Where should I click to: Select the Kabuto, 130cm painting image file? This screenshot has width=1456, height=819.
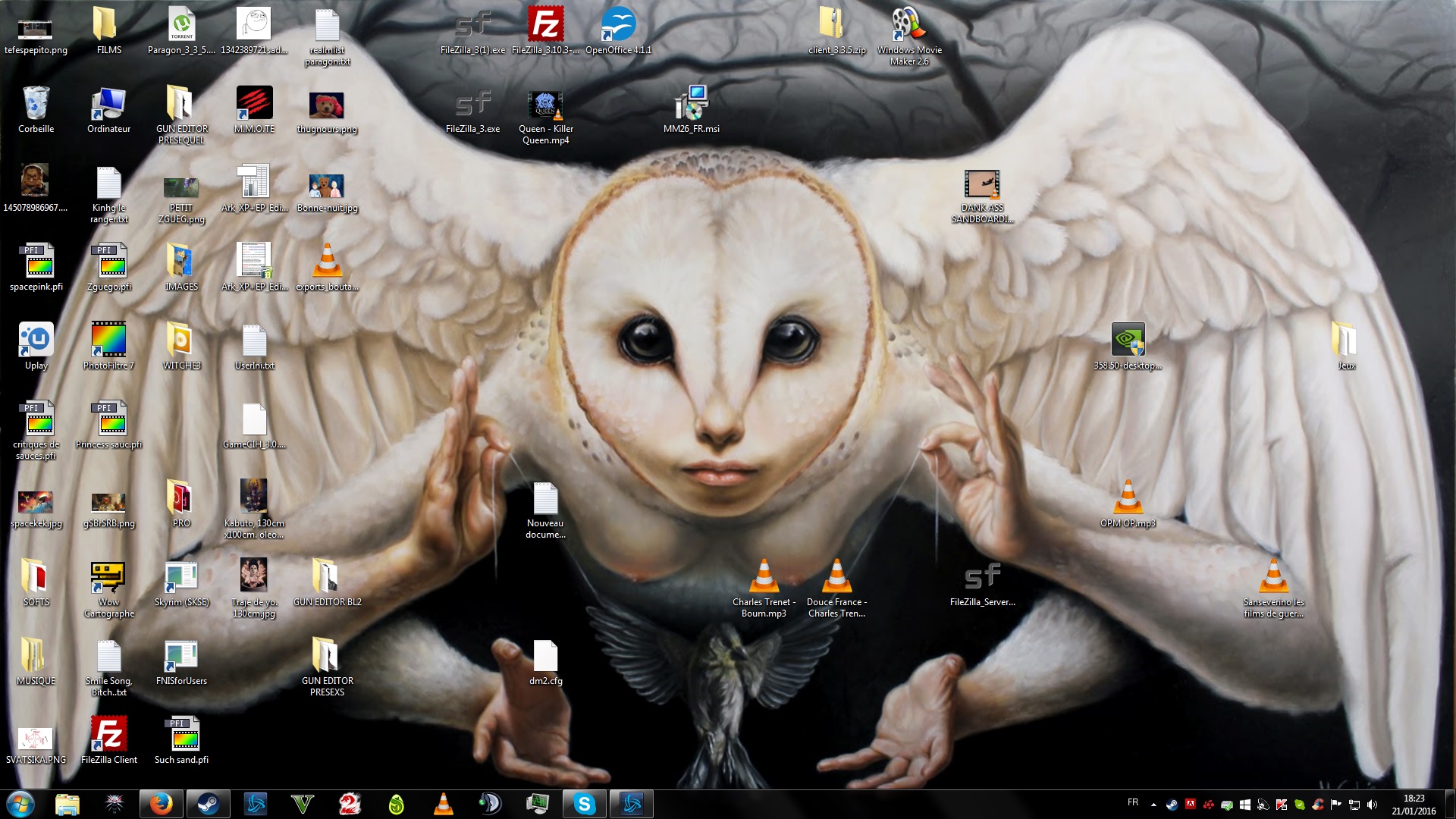[x=254, y=510]
